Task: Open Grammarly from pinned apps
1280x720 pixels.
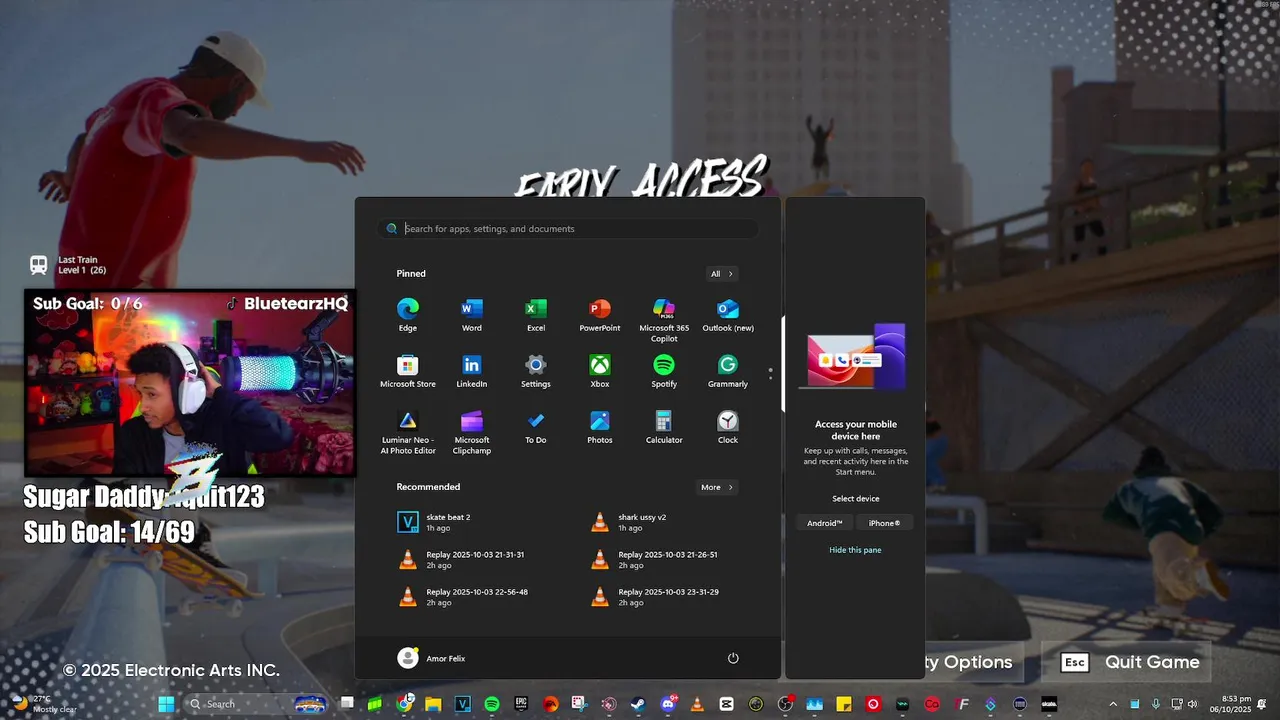Action: click(x=728, y=370)
